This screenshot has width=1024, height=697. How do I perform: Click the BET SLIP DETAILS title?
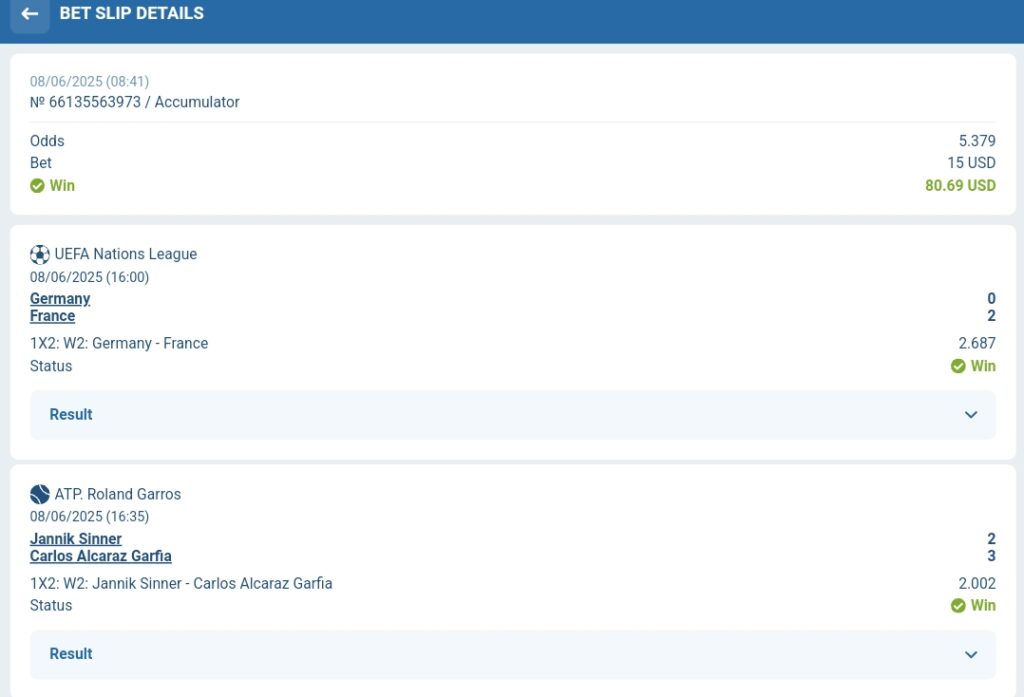[x=131, y=13]
